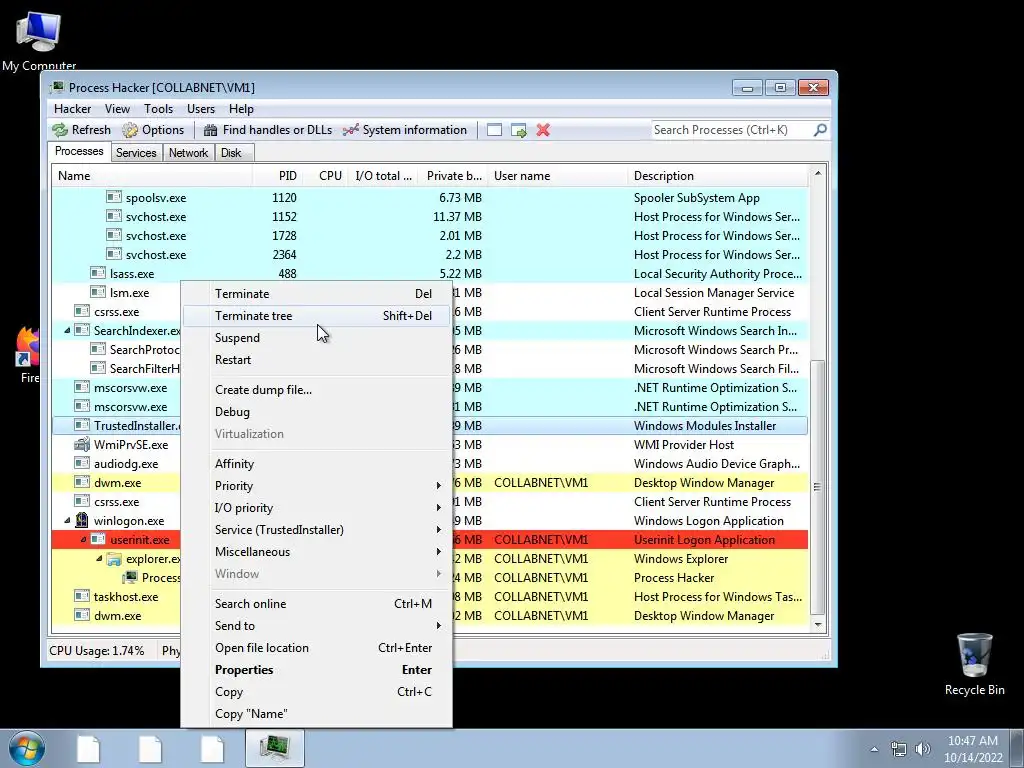The image size is (1024, 768).
Task: Select Suspend from the context menu
Action: click(x=316, y=338)
